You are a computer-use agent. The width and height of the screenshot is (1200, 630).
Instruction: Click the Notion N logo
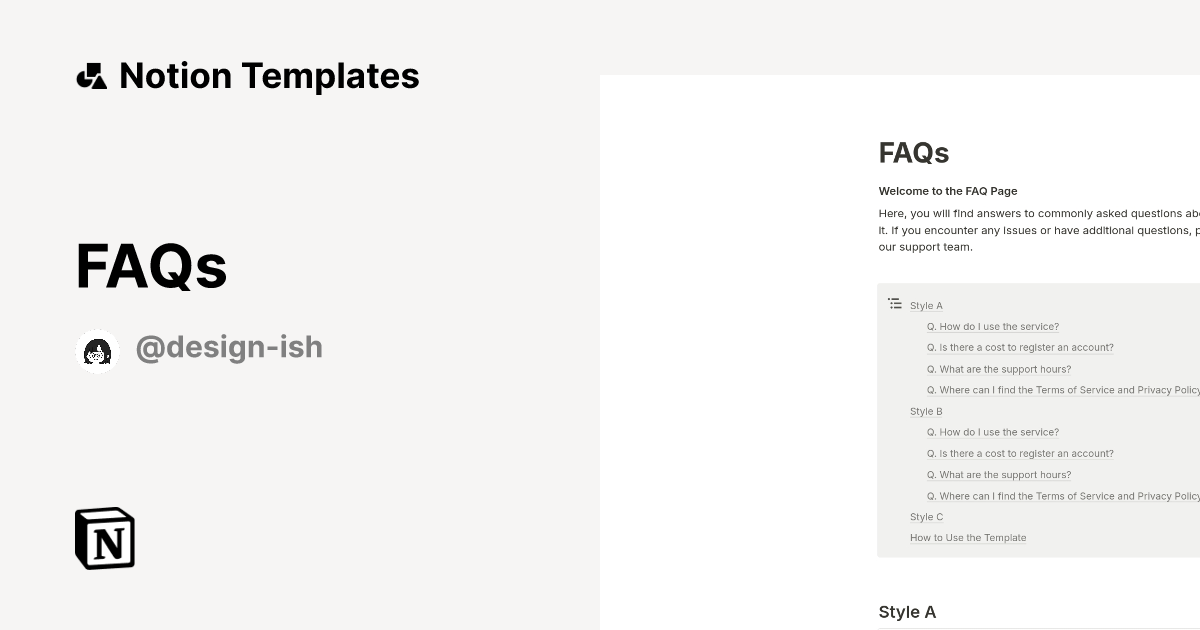pos(103,538)
